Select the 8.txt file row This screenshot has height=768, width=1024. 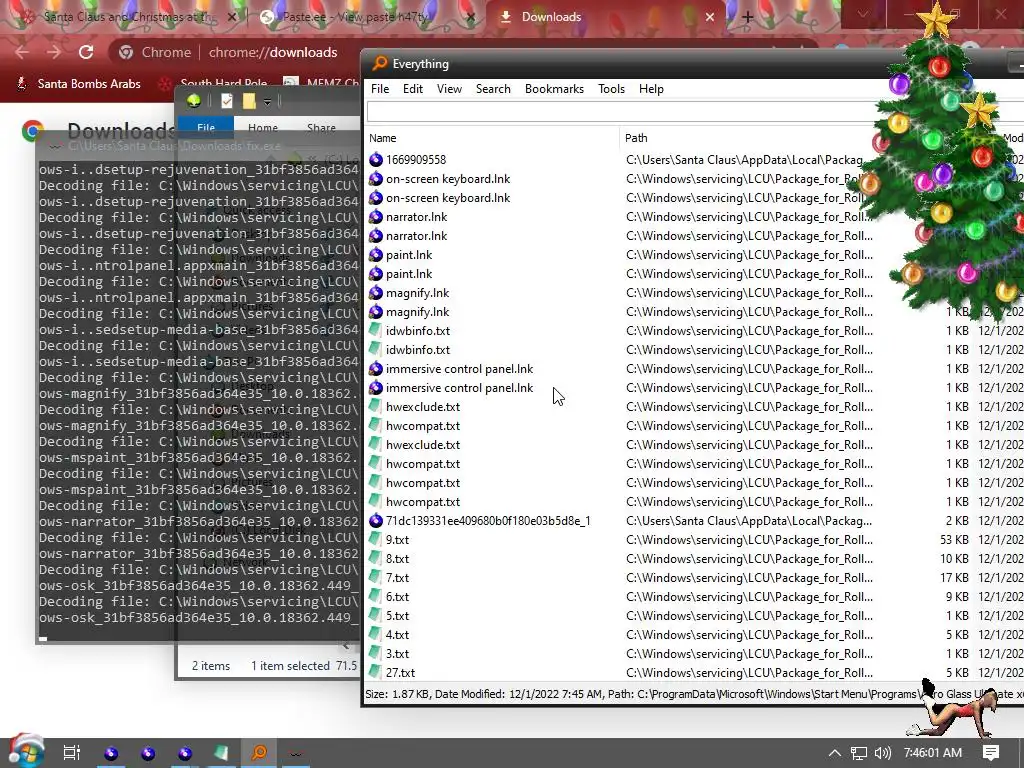coord(692,558)
